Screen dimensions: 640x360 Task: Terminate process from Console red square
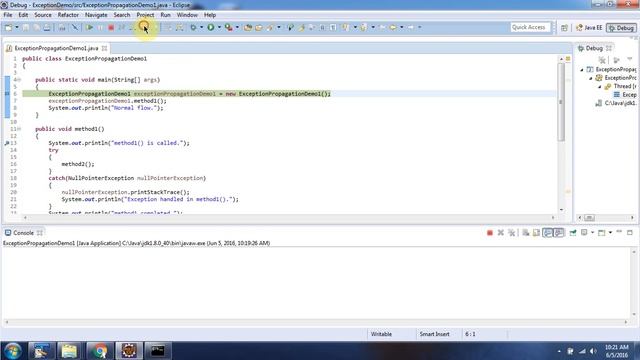tap(490, 233)
